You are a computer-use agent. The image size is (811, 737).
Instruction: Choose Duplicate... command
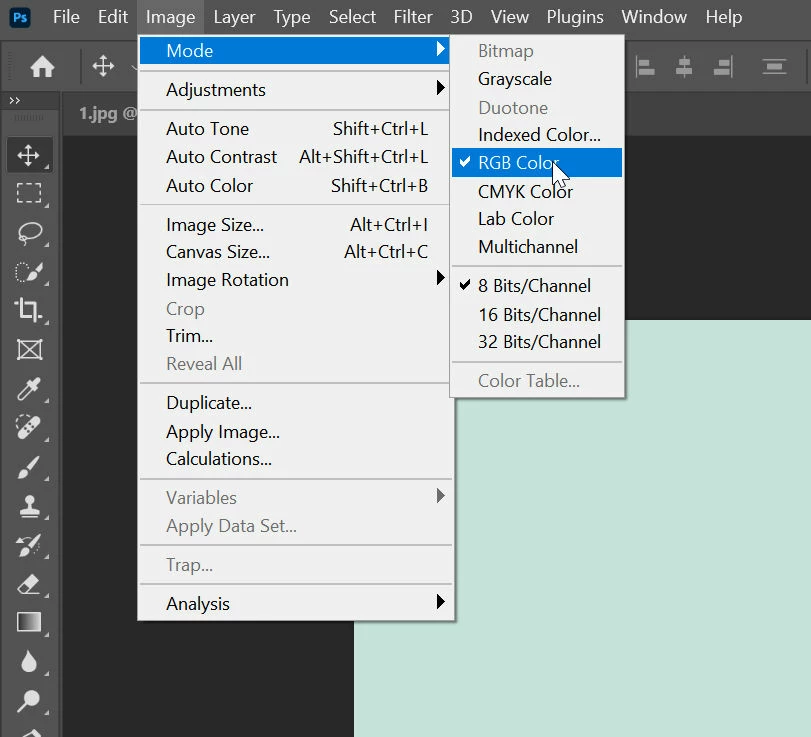point(294,403)
